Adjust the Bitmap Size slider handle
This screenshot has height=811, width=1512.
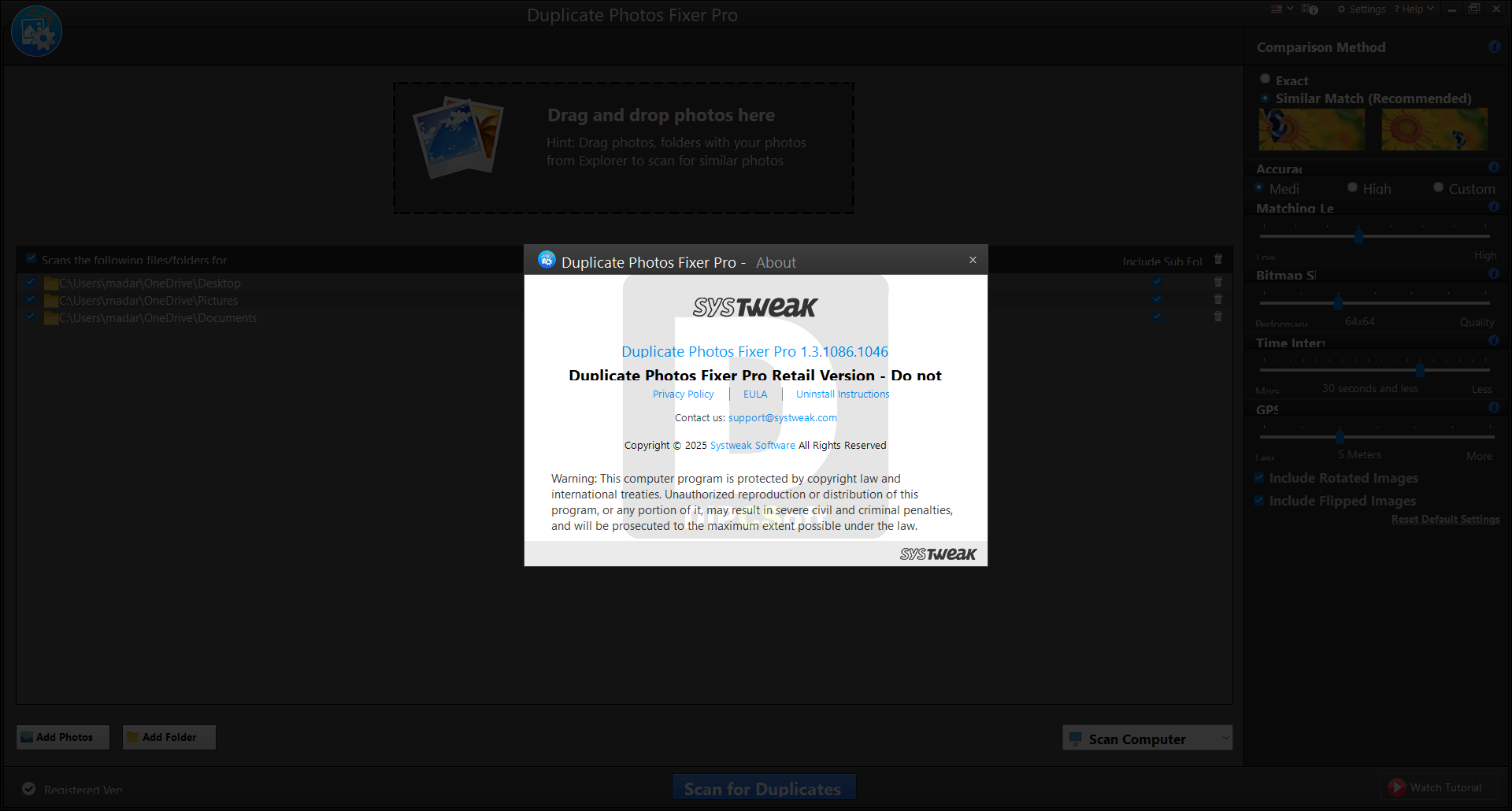(x=1338, y=302)
